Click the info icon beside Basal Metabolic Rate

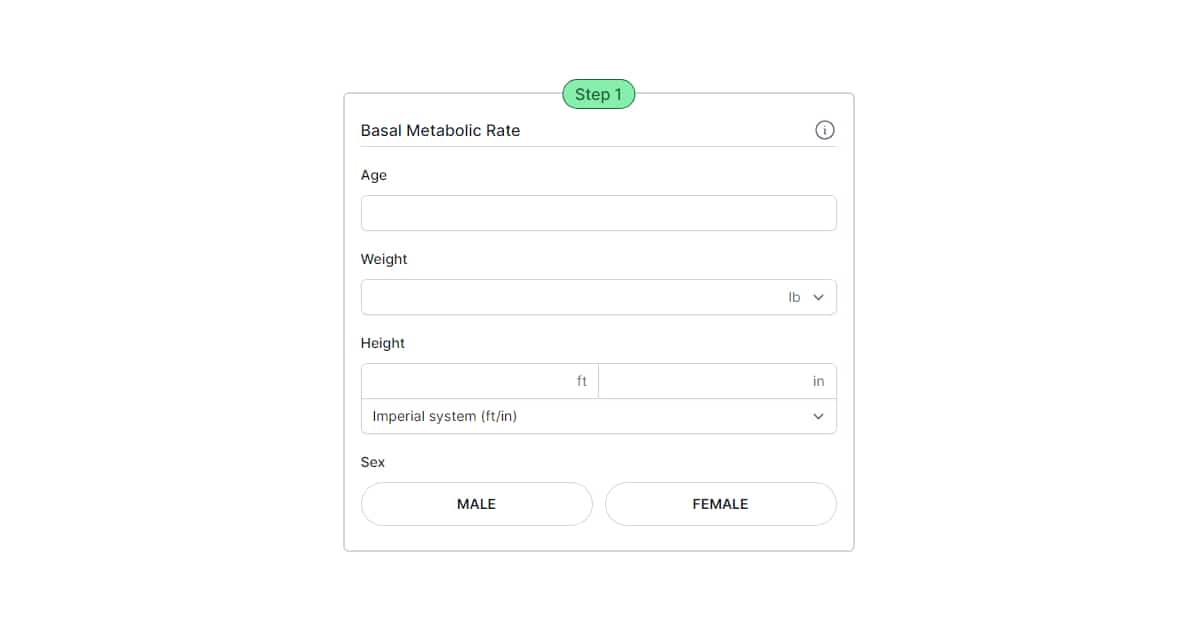[824, 130]
